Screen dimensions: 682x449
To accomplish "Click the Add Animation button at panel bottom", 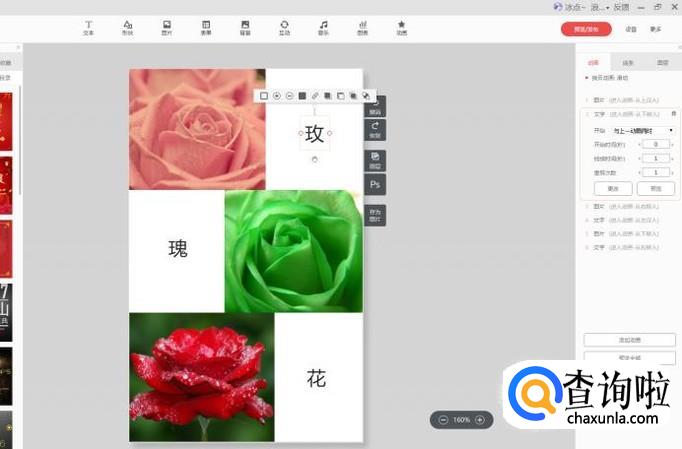I will [630, 340].
